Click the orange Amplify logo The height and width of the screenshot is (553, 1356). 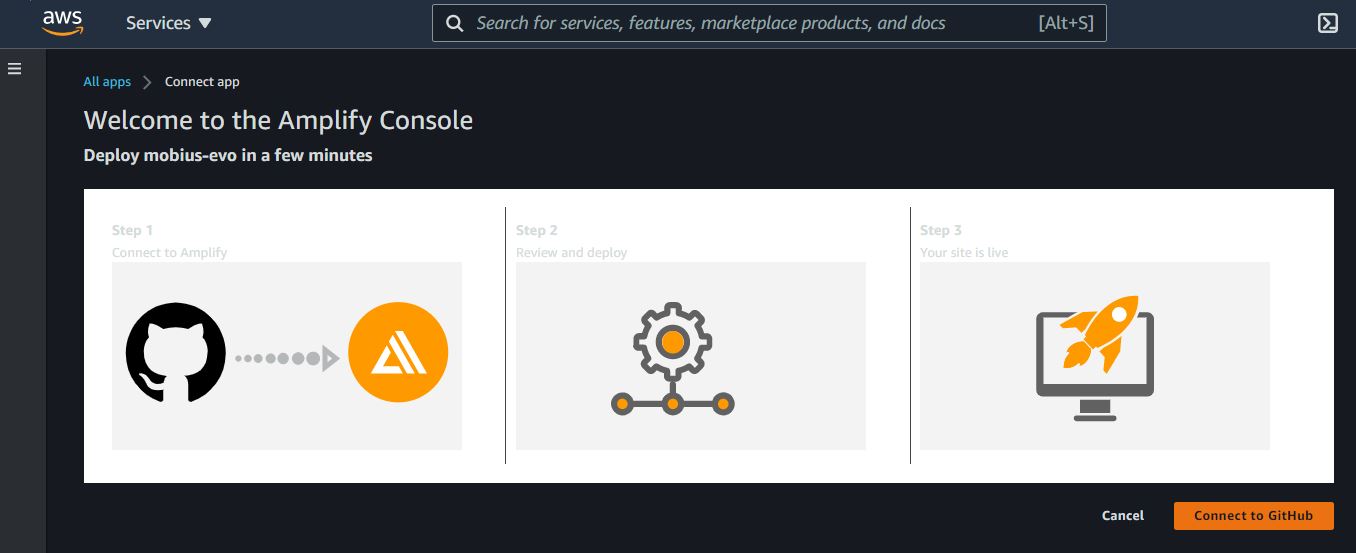coord(398,353)
